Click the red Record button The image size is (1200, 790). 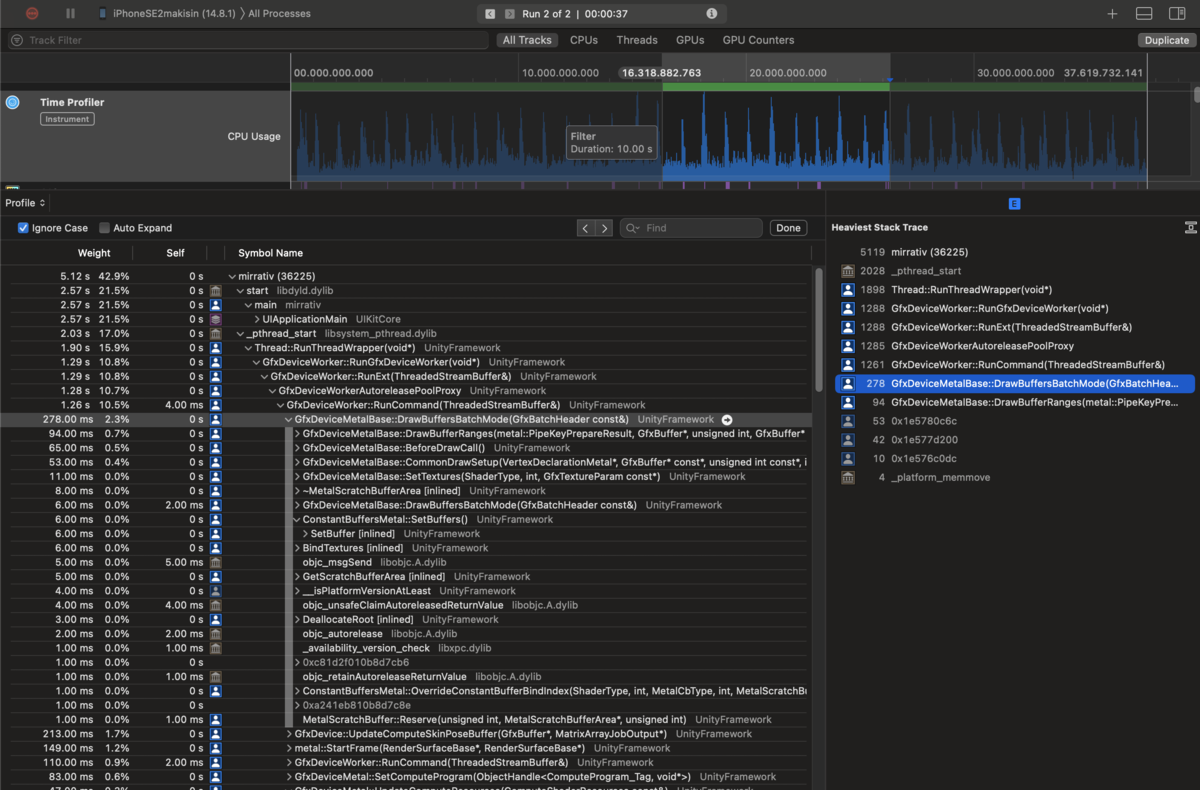point(32,14)
